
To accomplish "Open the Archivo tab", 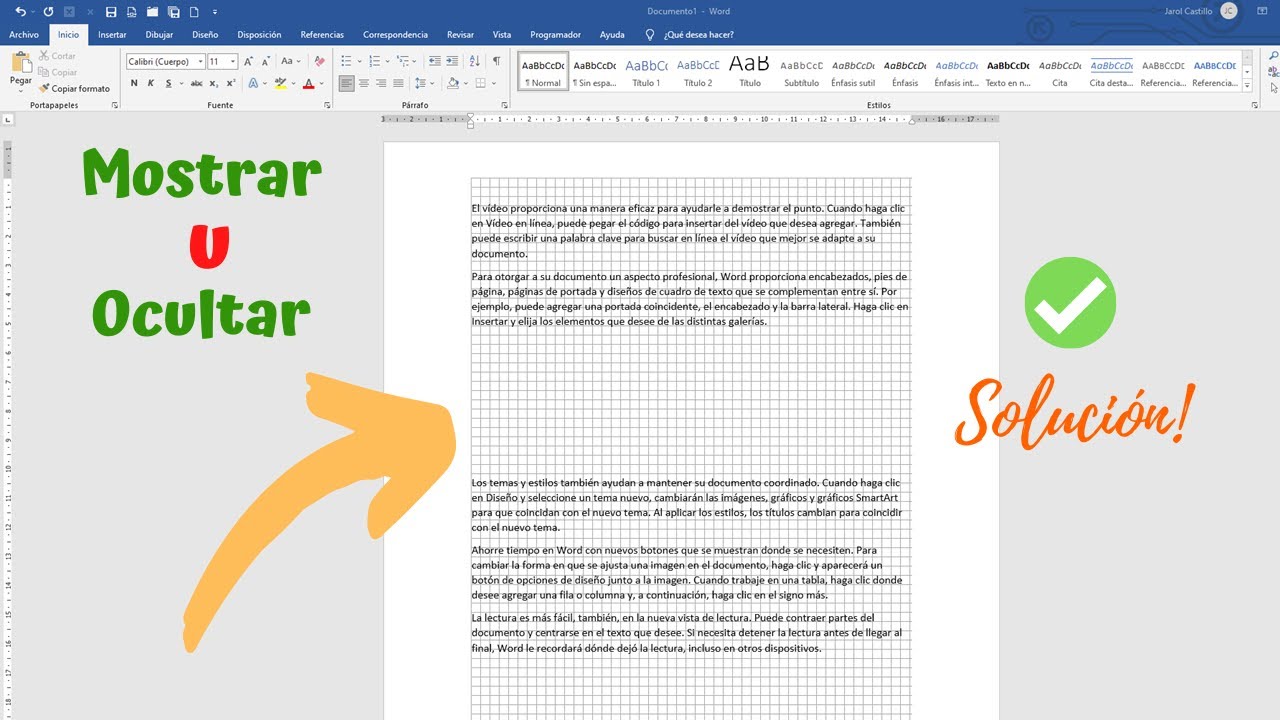I will (x=24, y=34).
